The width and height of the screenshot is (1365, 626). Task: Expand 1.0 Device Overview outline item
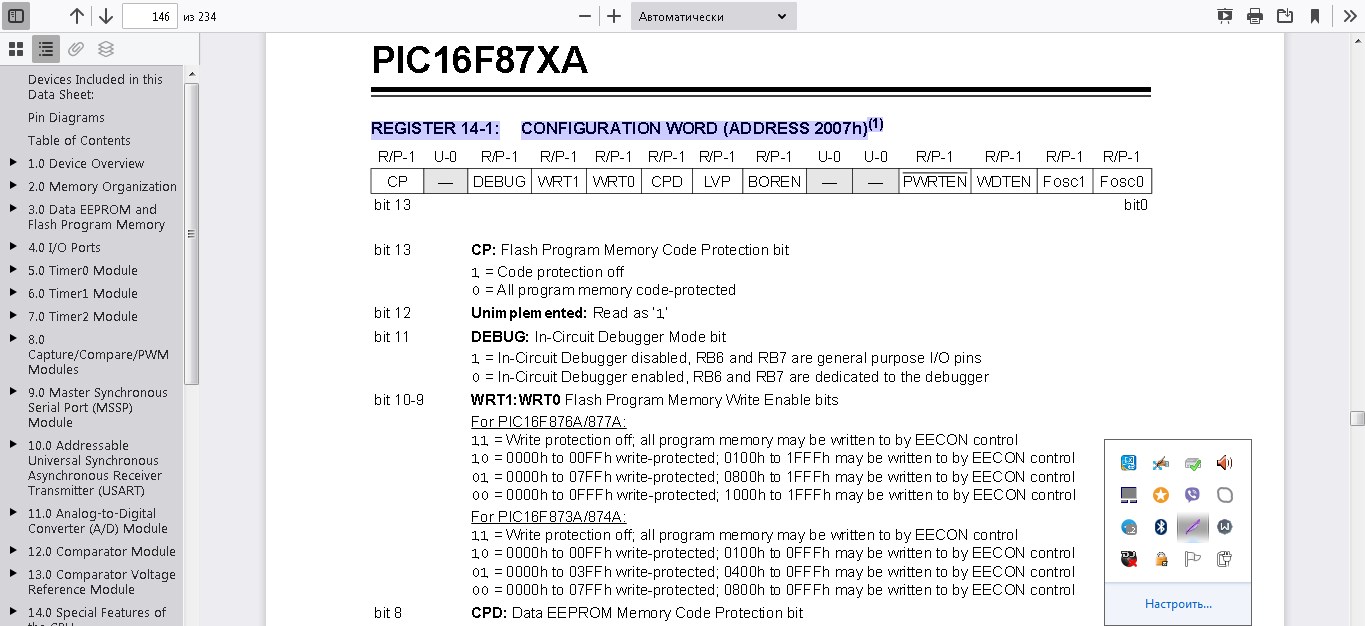13,163
